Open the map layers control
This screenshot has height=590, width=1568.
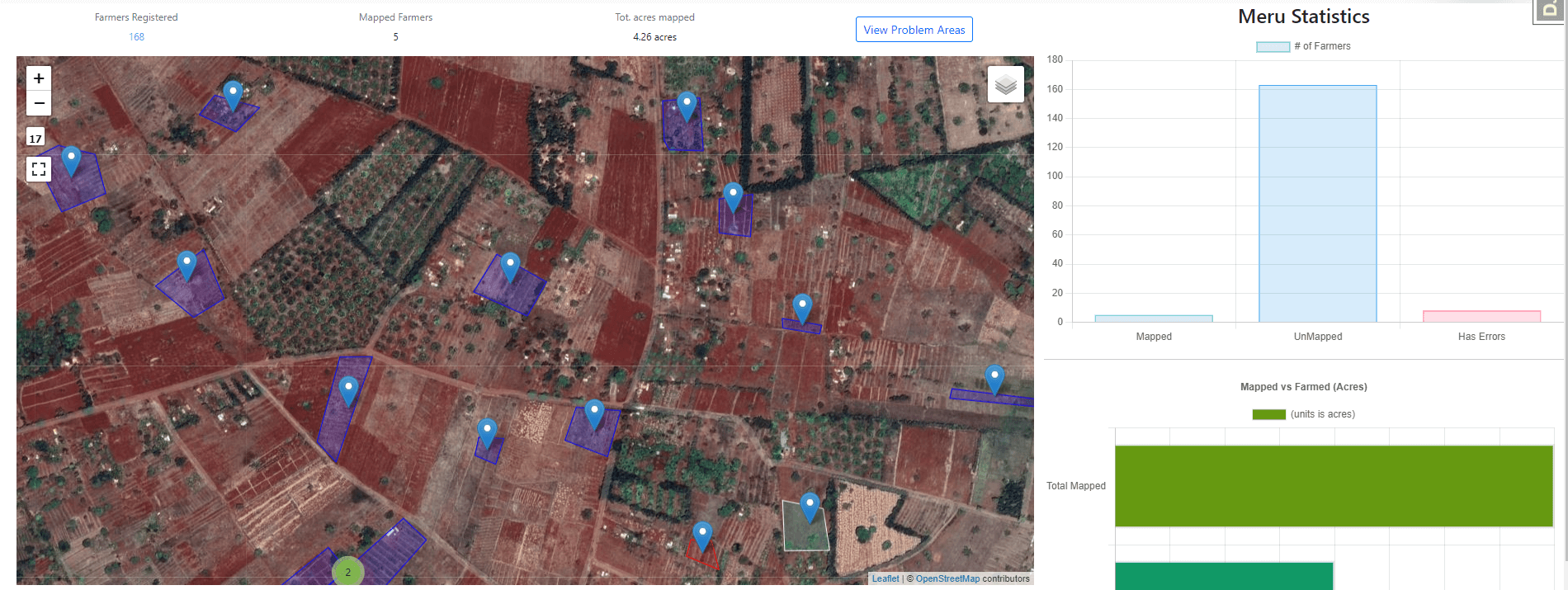pyautogui.click(x=1005, y=84)
